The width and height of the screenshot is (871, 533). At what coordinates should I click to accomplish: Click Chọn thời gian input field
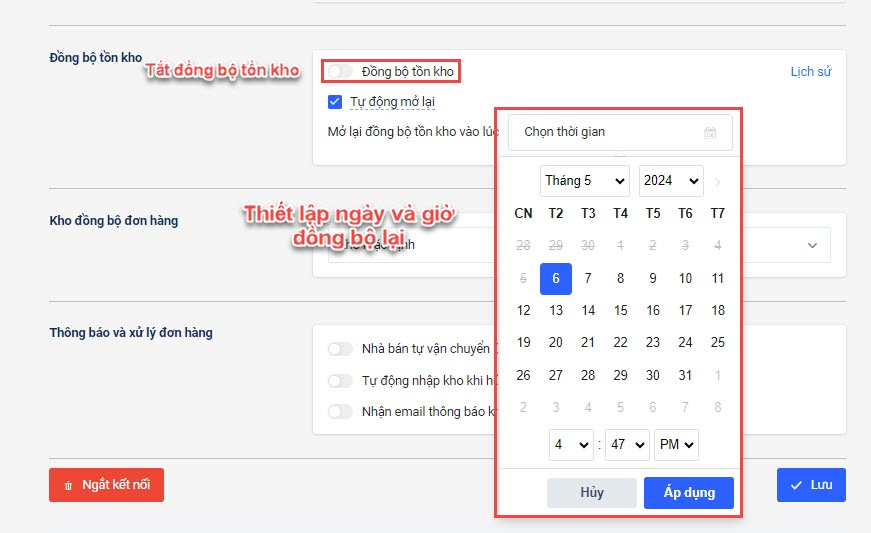[x=620, y=132]
